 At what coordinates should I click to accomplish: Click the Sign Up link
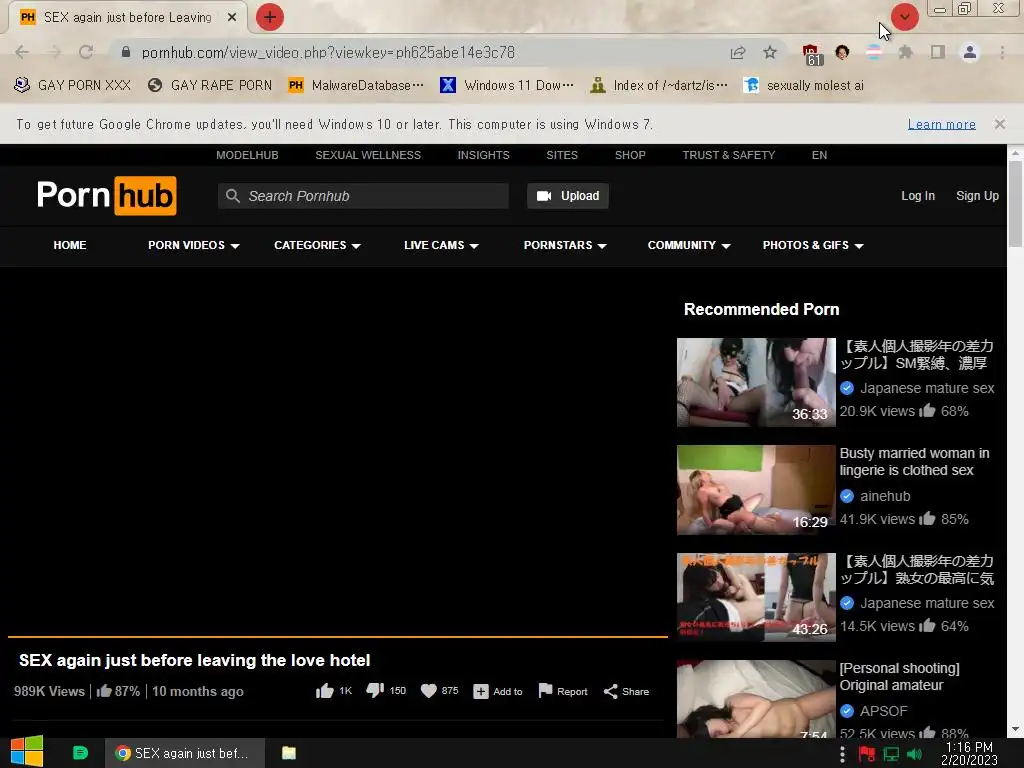coord(977,196)
